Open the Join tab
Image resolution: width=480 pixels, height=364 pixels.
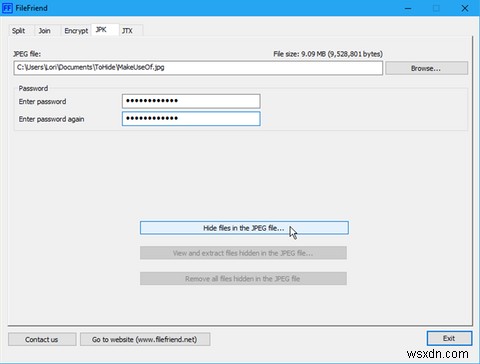click(44, 31)
